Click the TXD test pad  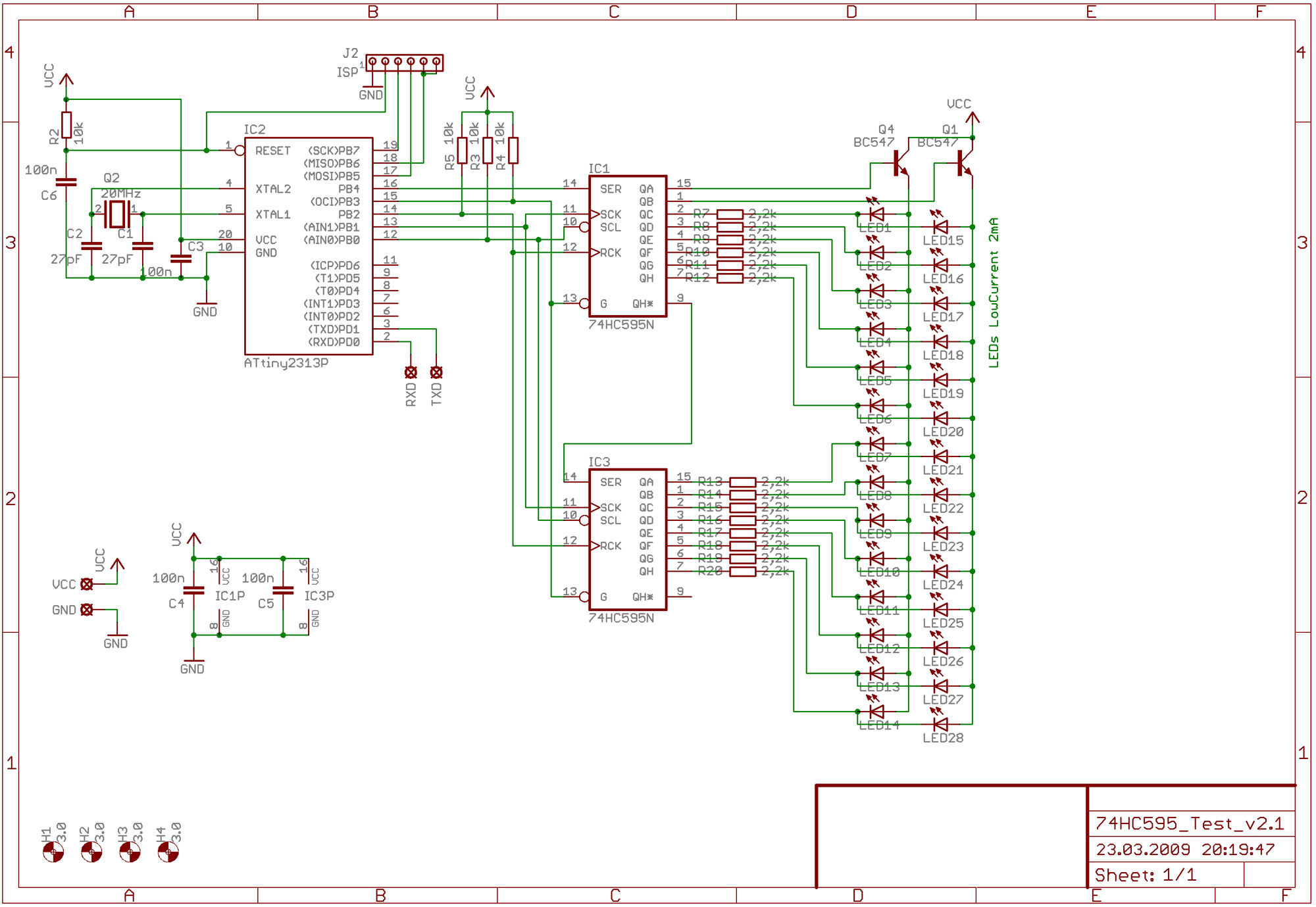click(436, 372)
